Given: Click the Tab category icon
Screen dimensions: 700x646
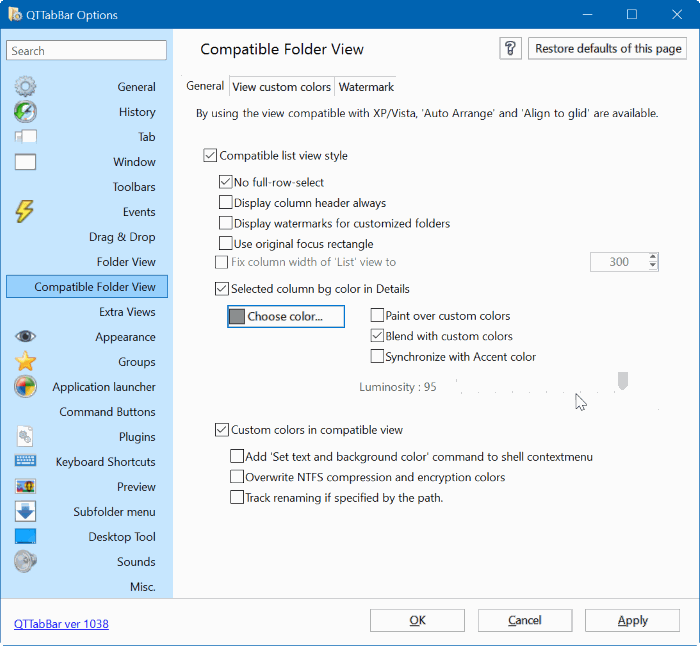Looking at the screenshot, I should pyautogui.click(x=25, y=136).
